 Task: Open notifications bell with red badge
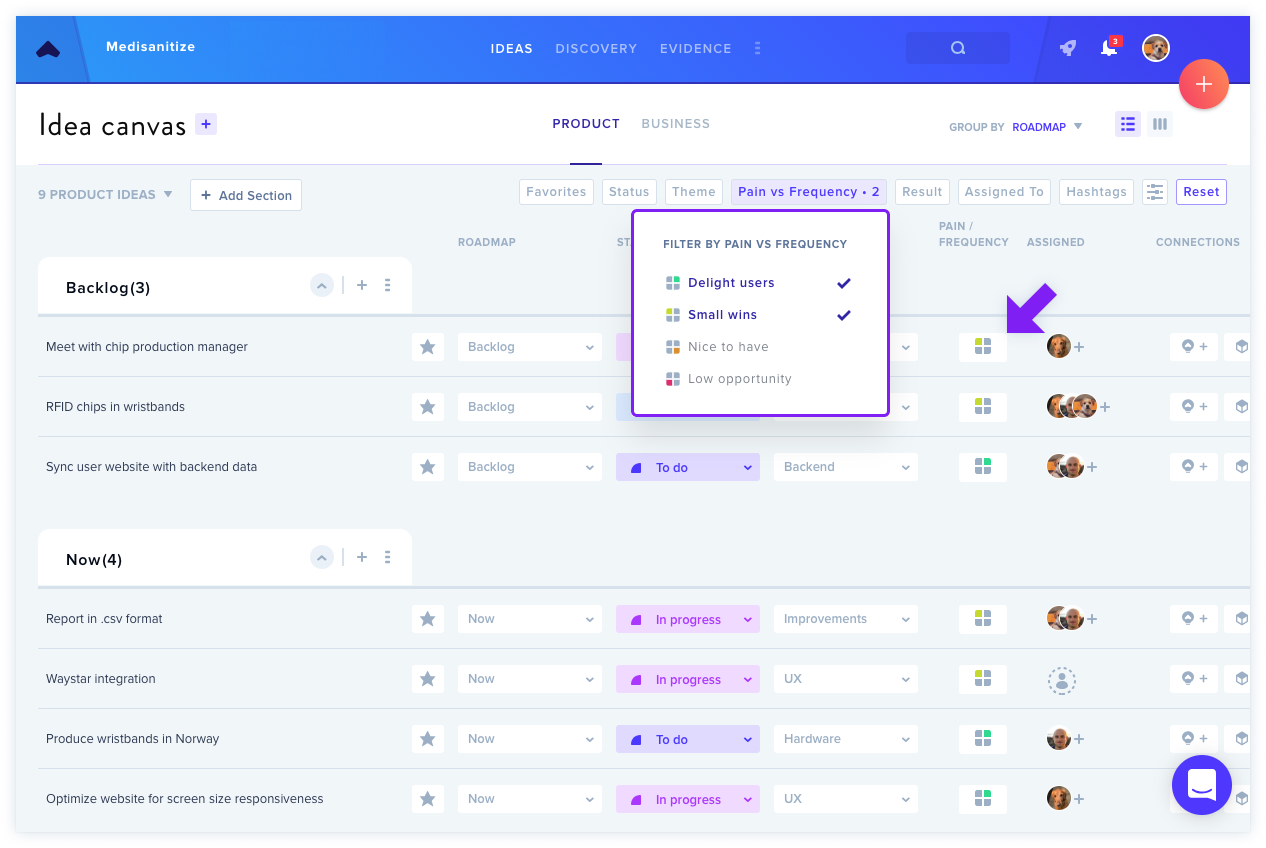pyautogui.click(x=1110, y=47)
